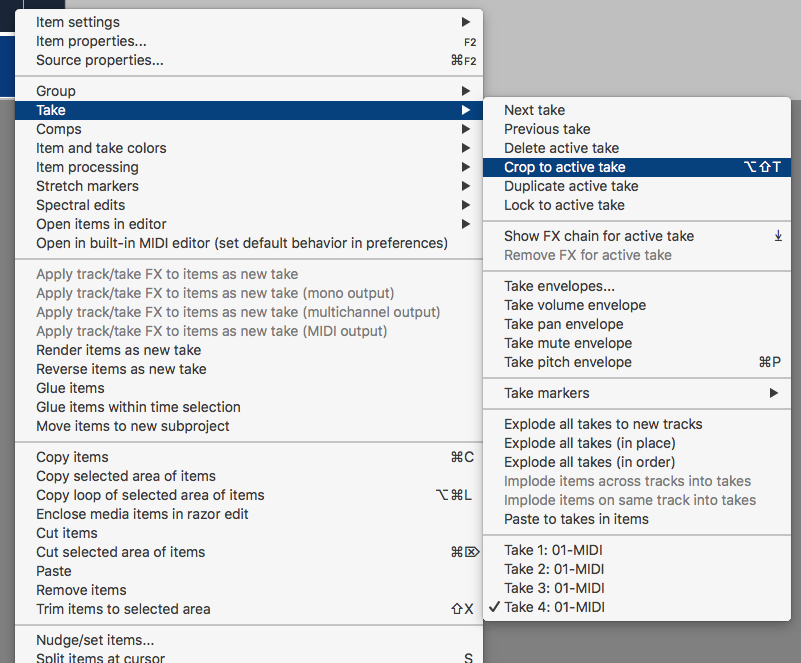Open Item properties...
The image size is (801, 663).
[91, 41]
